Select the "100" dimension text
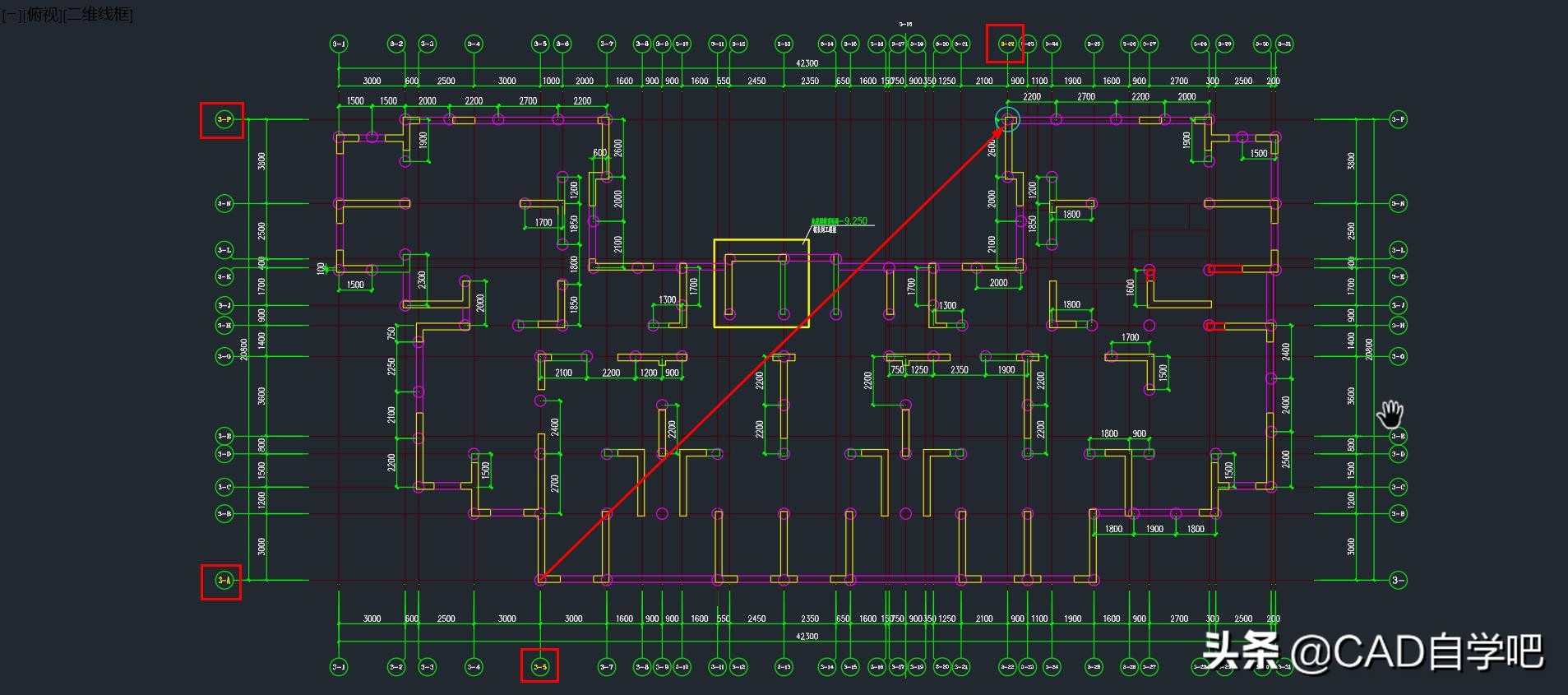This screenshot has width=1568, height=695. pos(321,268)
